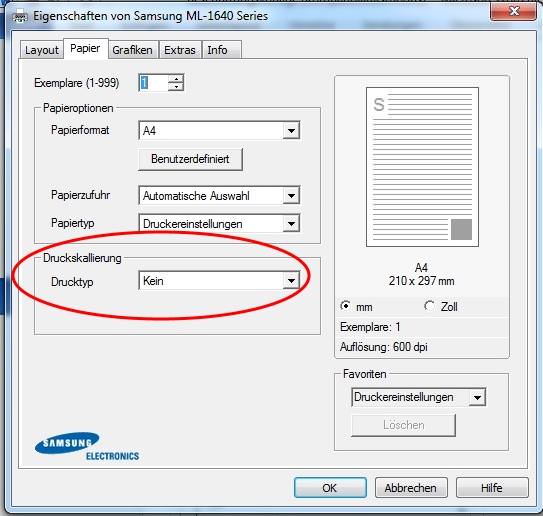
Task: Click the A4 page preview thumbnail
Action: [x=422, y=167]
